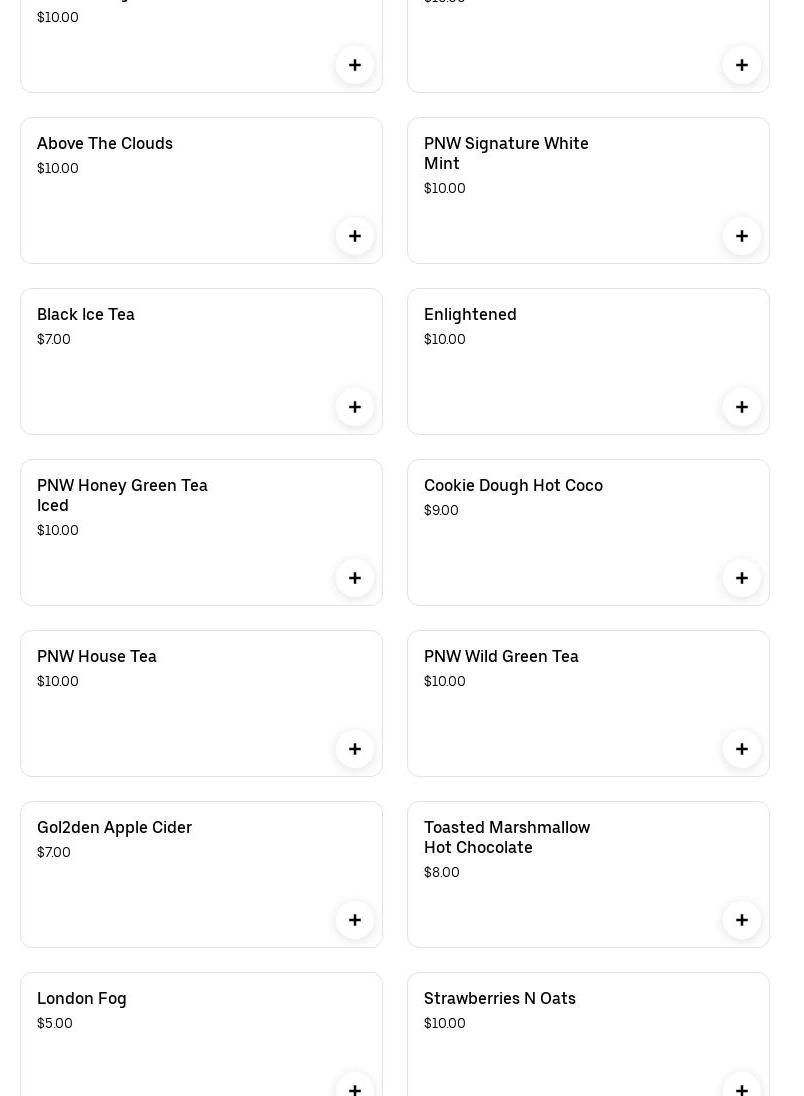Open the Cookie Dough Hot Coco title

(x=513, y=486)
